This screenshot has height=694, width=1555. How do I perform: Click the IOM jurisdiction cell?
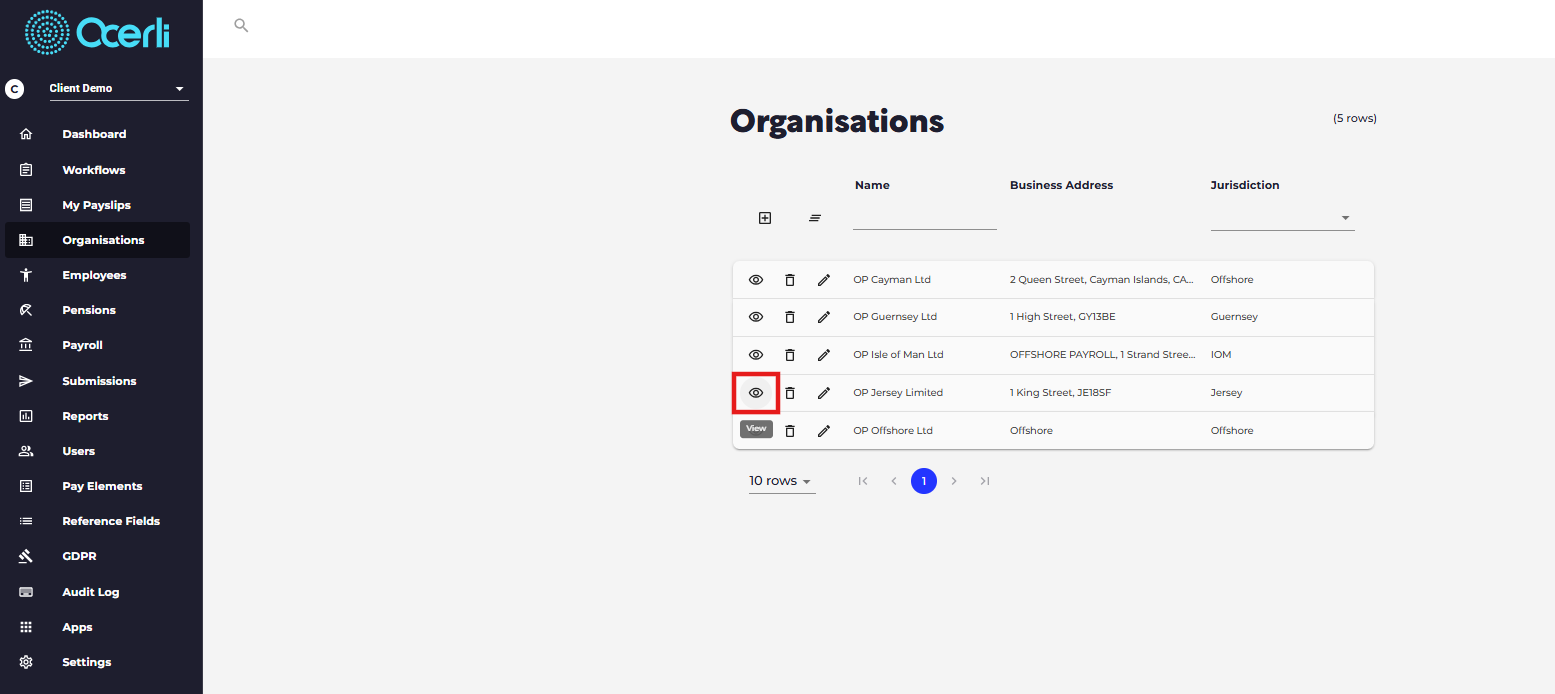1221,355
